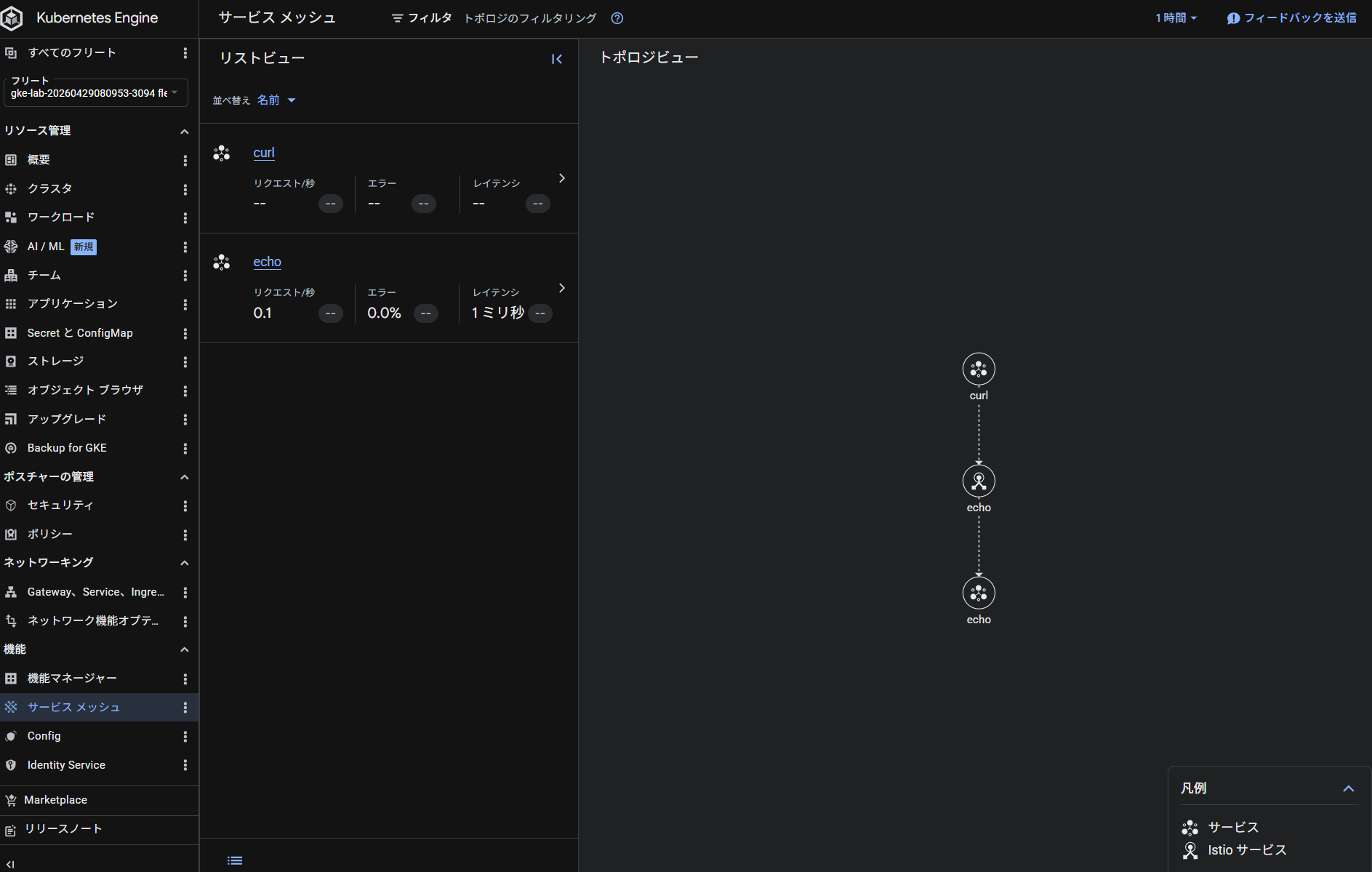1372x872 pixels.
Task: Click フィードバックを送信 link
Action: click(1300, 18)
